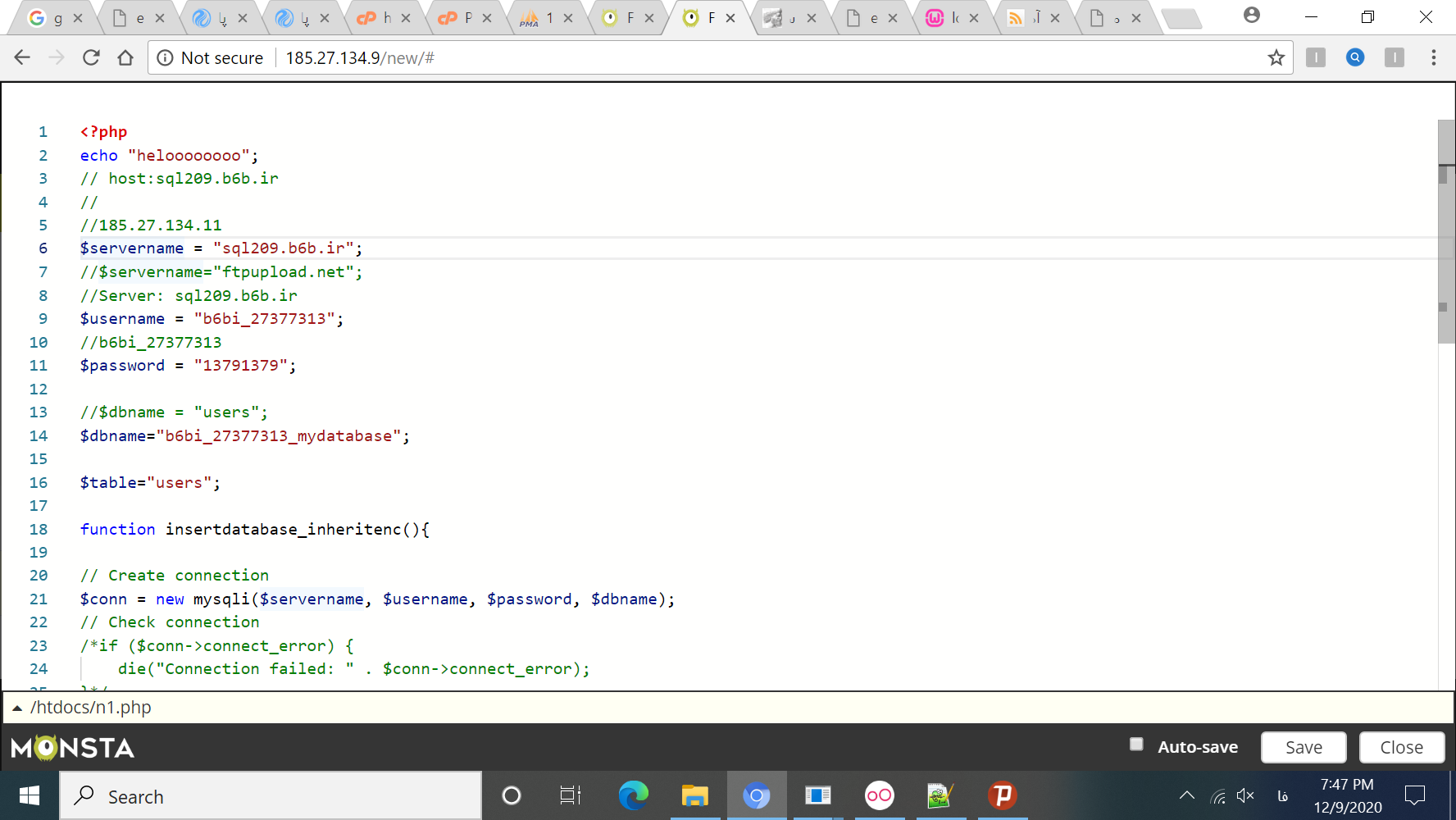
Task: Click the echo "helooooooooo" line
Action: 169,156
